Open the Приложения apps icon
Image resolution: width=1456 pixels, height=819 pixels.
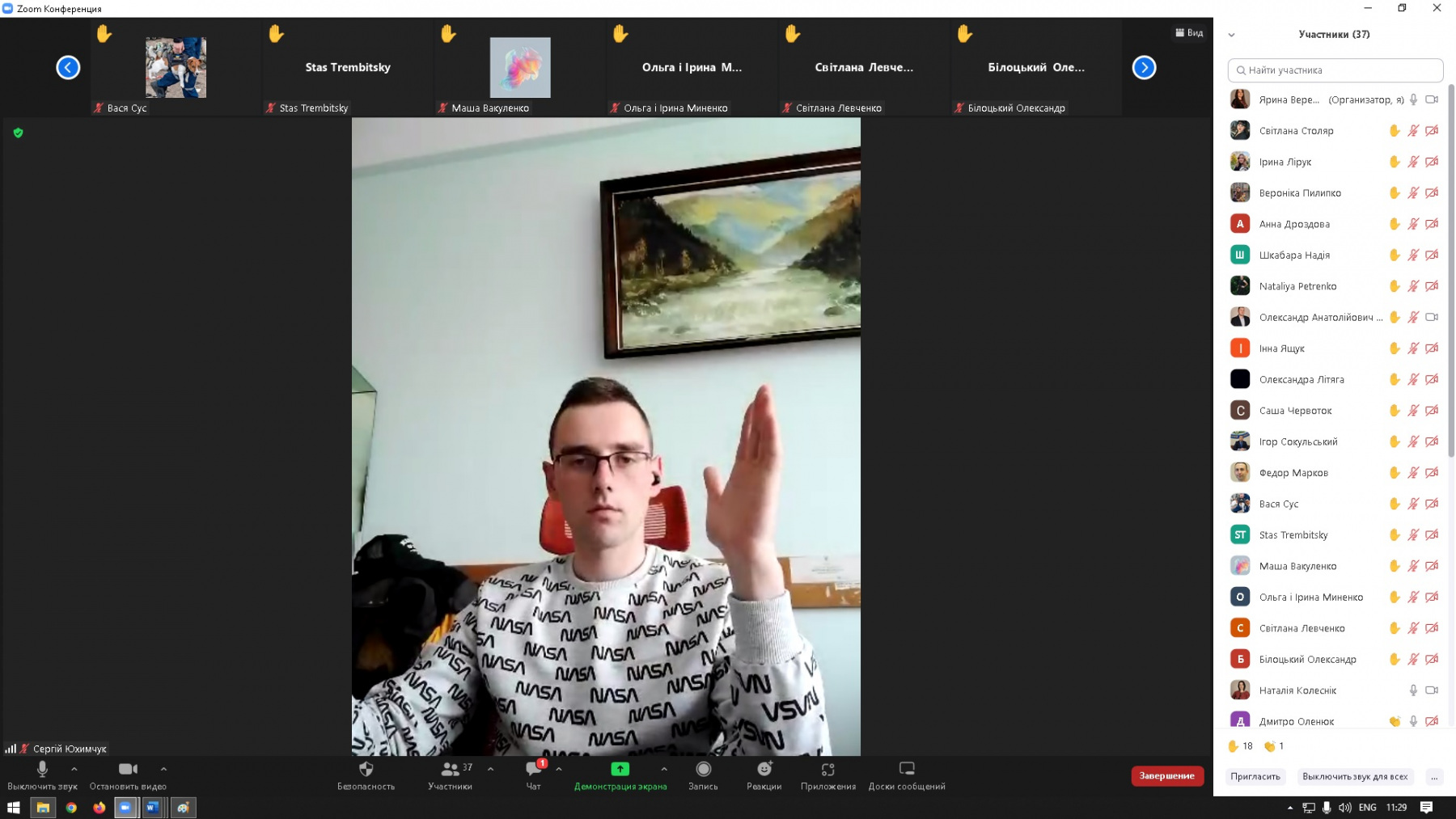coord(827,770)
